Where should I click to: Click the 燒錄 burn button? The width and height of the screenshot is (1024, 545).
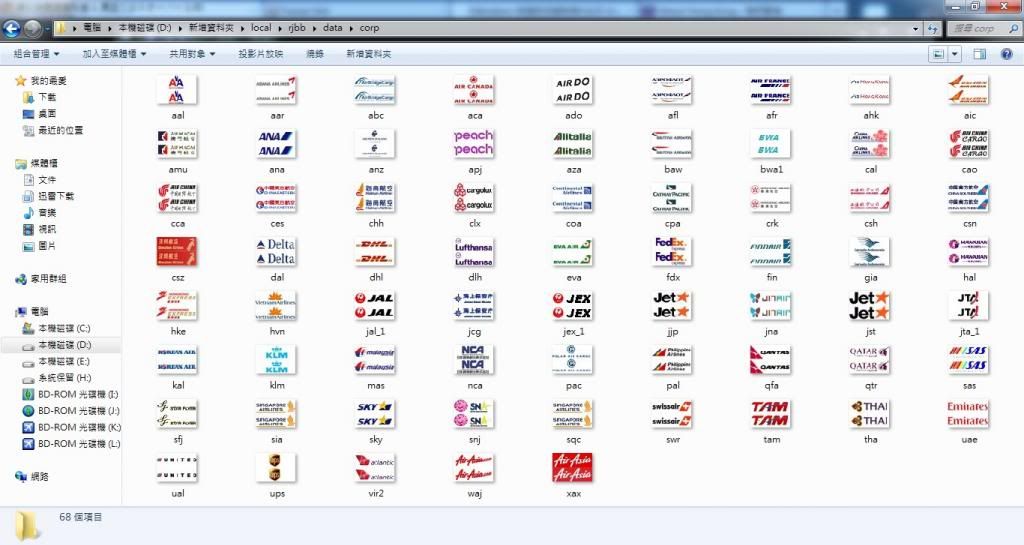pos(315,54)
